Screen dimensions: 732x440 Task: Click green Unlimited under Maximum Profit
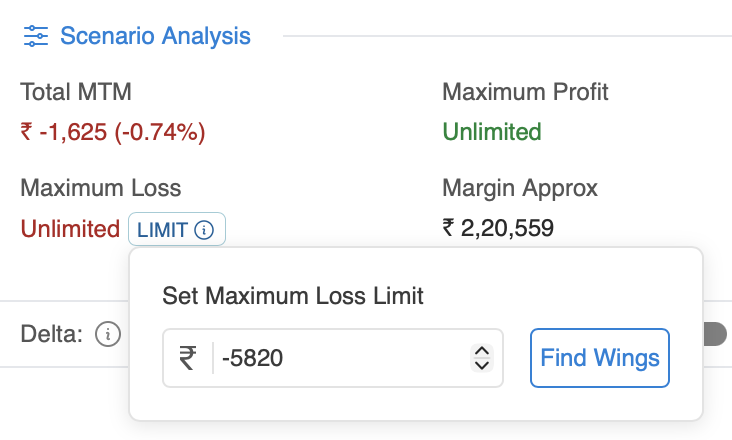pyautogui.click(x=492, y=132)
